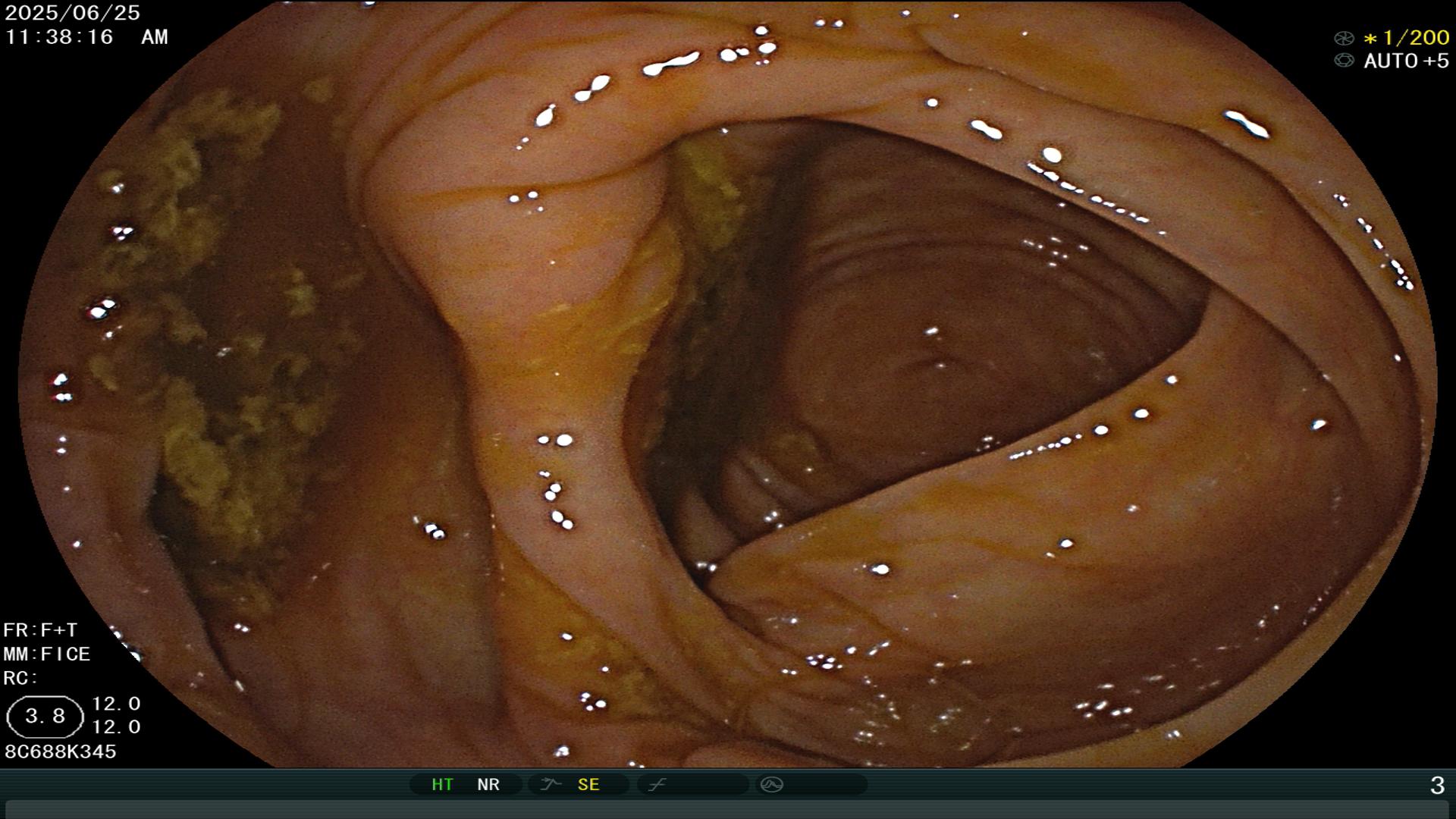Image resolution: width=1456 pixels, height=819 pixels.
Task: Click the MM:FICE mode label
Action: coord(47,654)
